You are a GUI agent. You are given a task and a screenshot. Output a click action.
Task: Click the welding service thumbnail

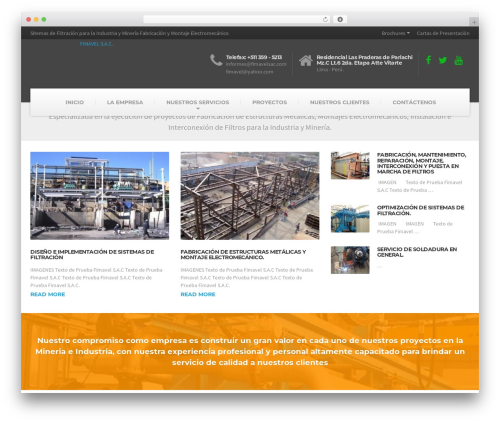[350, 260]
